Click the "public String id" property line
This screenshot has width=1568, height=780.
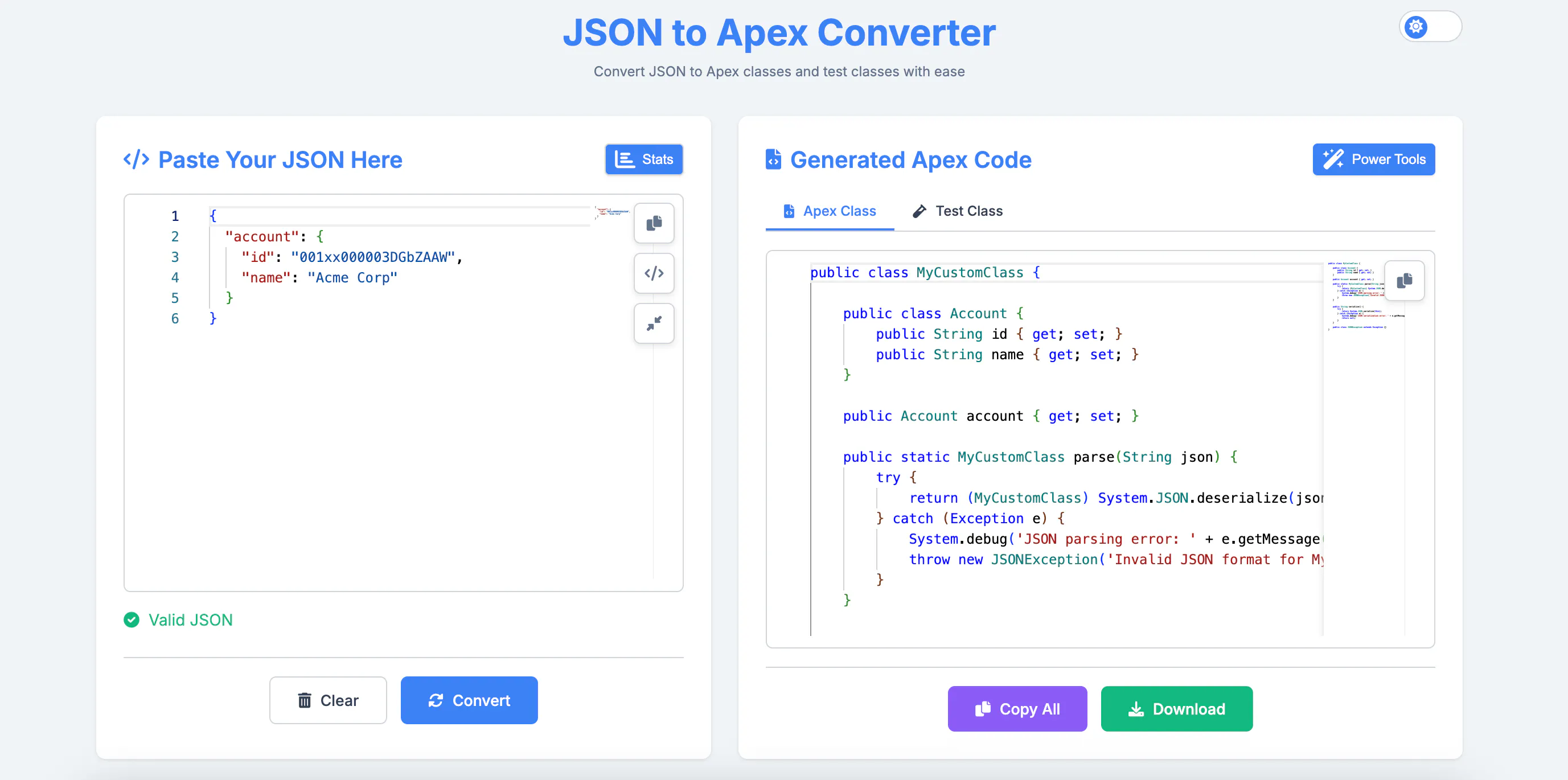pos(999,334)
